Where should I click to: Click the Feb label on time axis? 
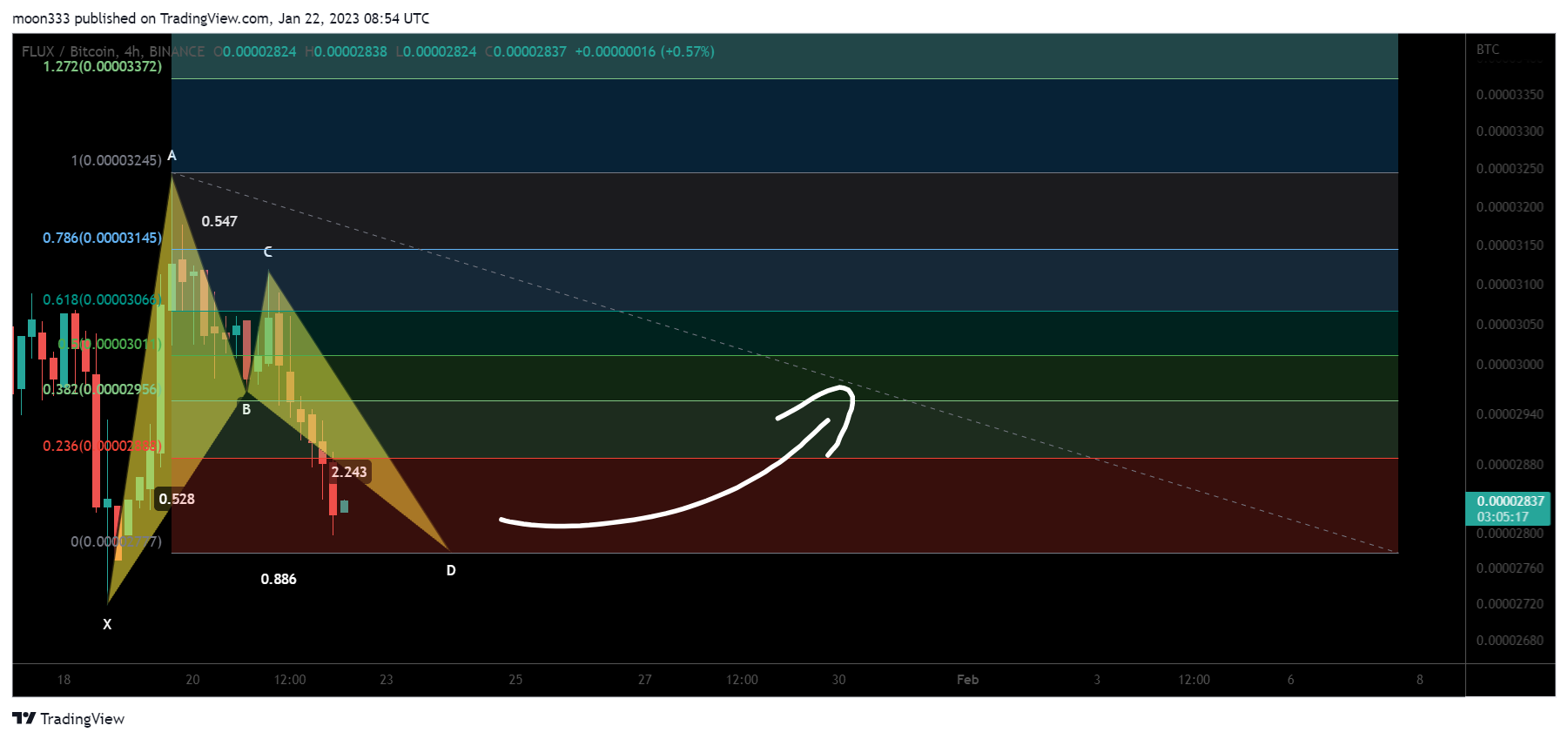pyautogui.click(x=967, y=679)
